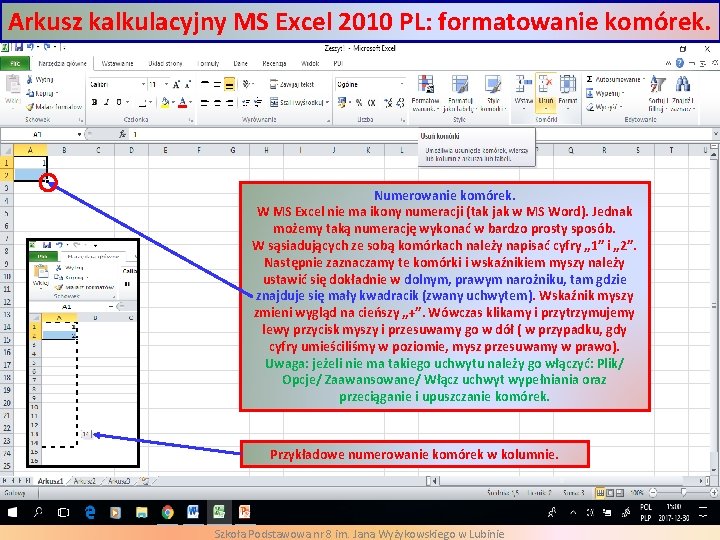Click the Undo arrow icon
Image resolution: width=720 pixels, height=540 pixels.
30,47
